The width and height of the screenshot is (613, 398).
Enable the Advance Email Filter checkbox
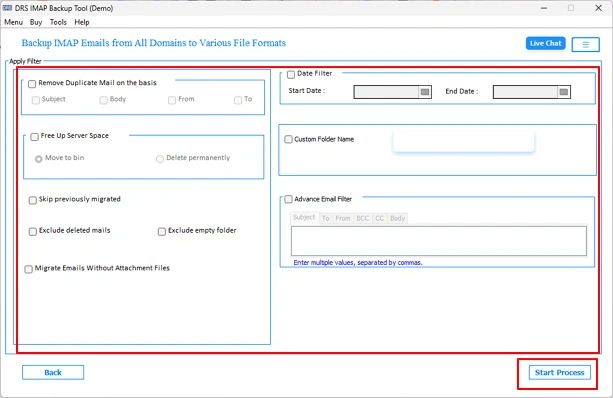pos(289,199)
